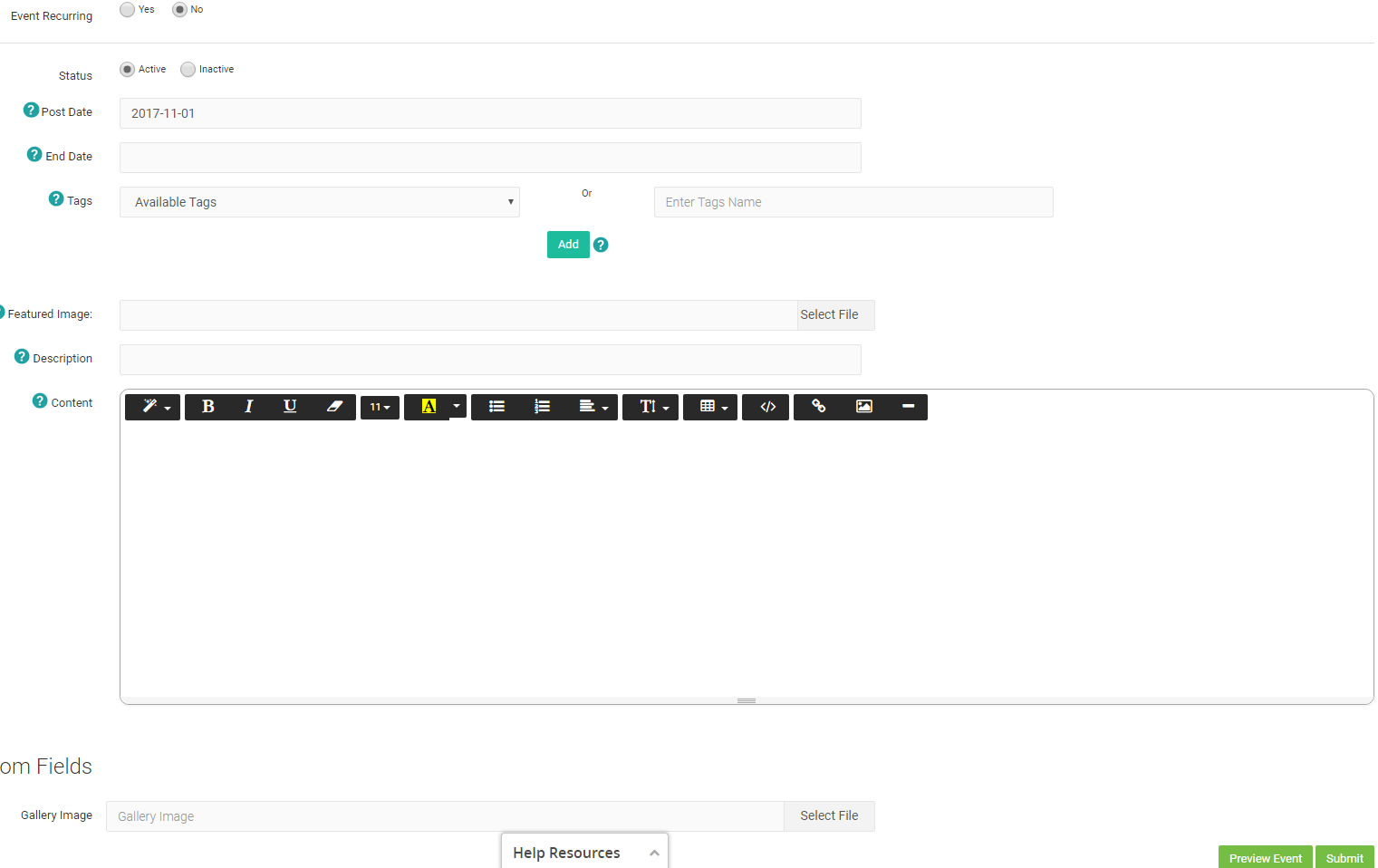Image resolution: width=1378 pixels, height=868 pixels.
Task: Click the Preview Event button
Action: [x=1265, y=857]
